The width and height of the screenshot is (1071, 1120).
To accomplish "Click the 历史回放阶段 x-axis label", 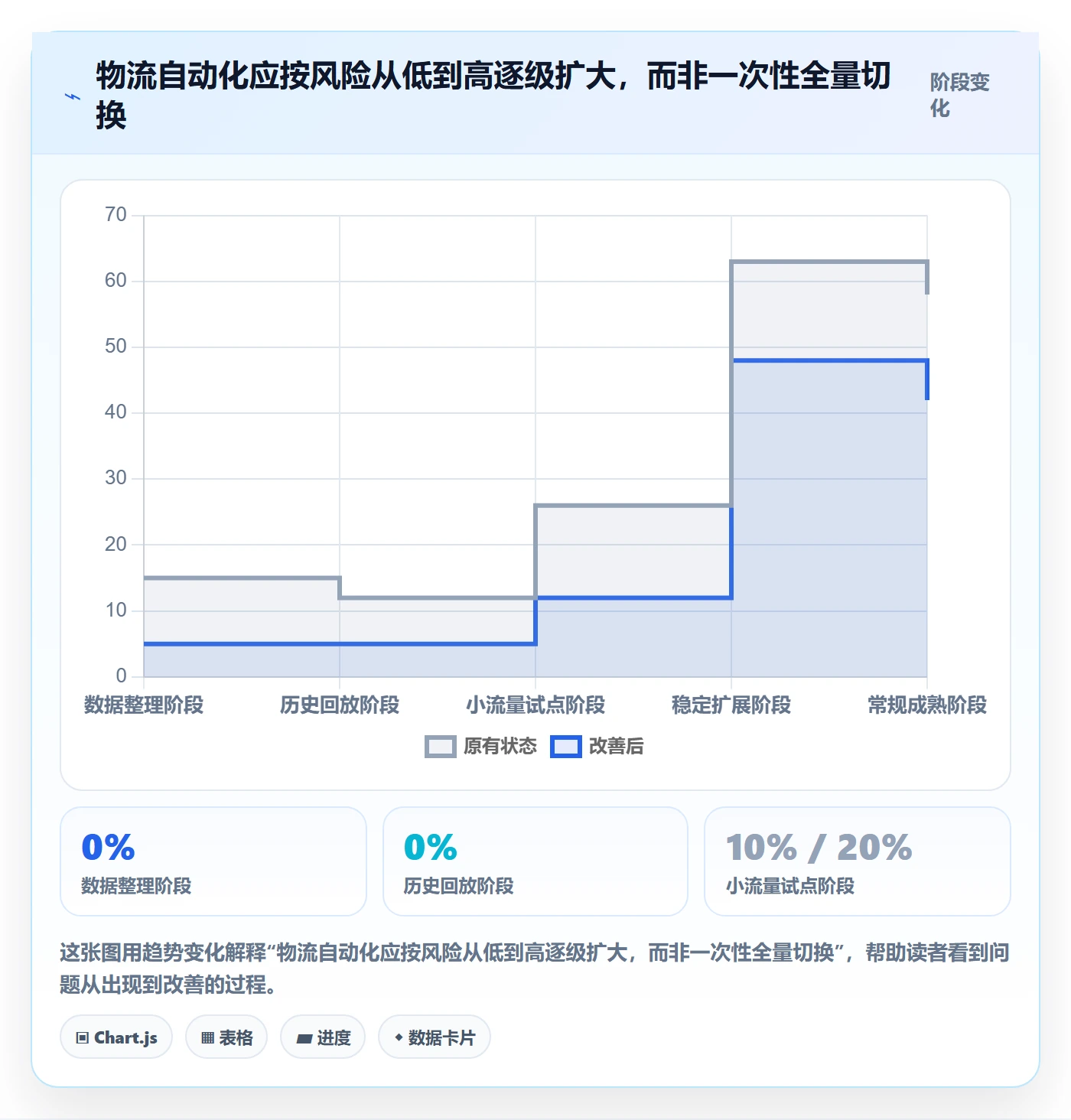I will (x=340, y=705).
